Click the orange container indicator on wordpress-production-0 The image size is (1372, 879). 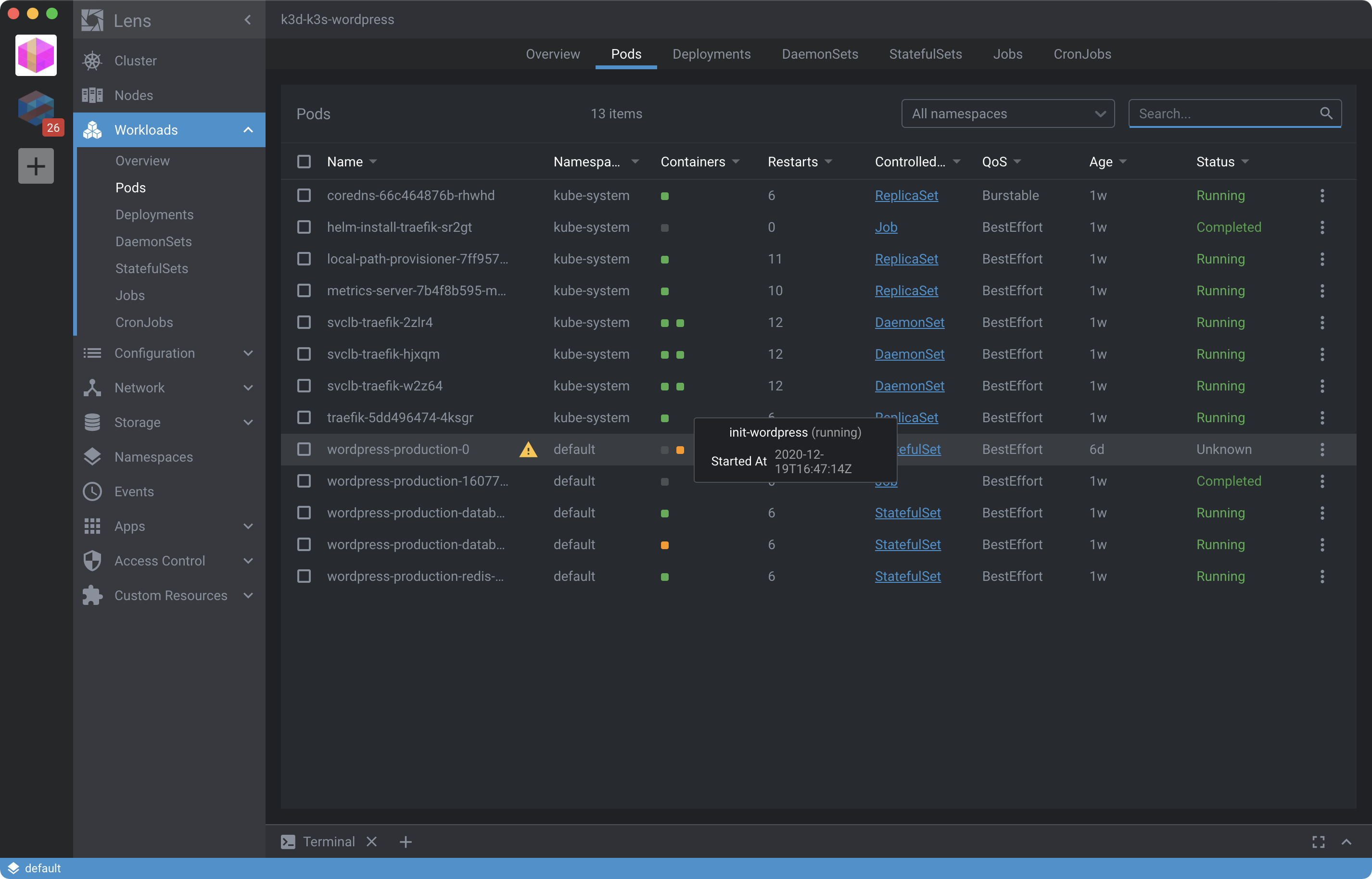point(680,451)
